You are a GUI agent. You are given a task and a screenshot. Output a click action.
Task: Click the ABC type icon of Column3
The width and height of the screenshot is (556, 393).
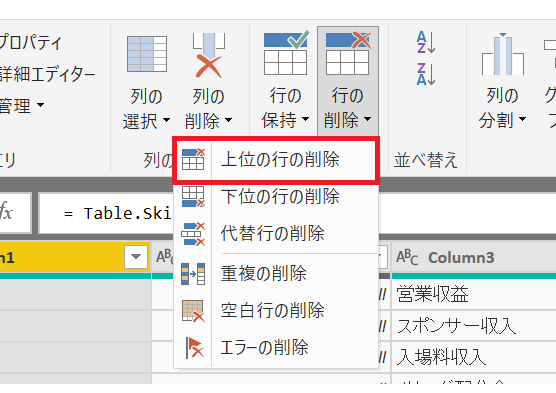click(x=407, y=257)
